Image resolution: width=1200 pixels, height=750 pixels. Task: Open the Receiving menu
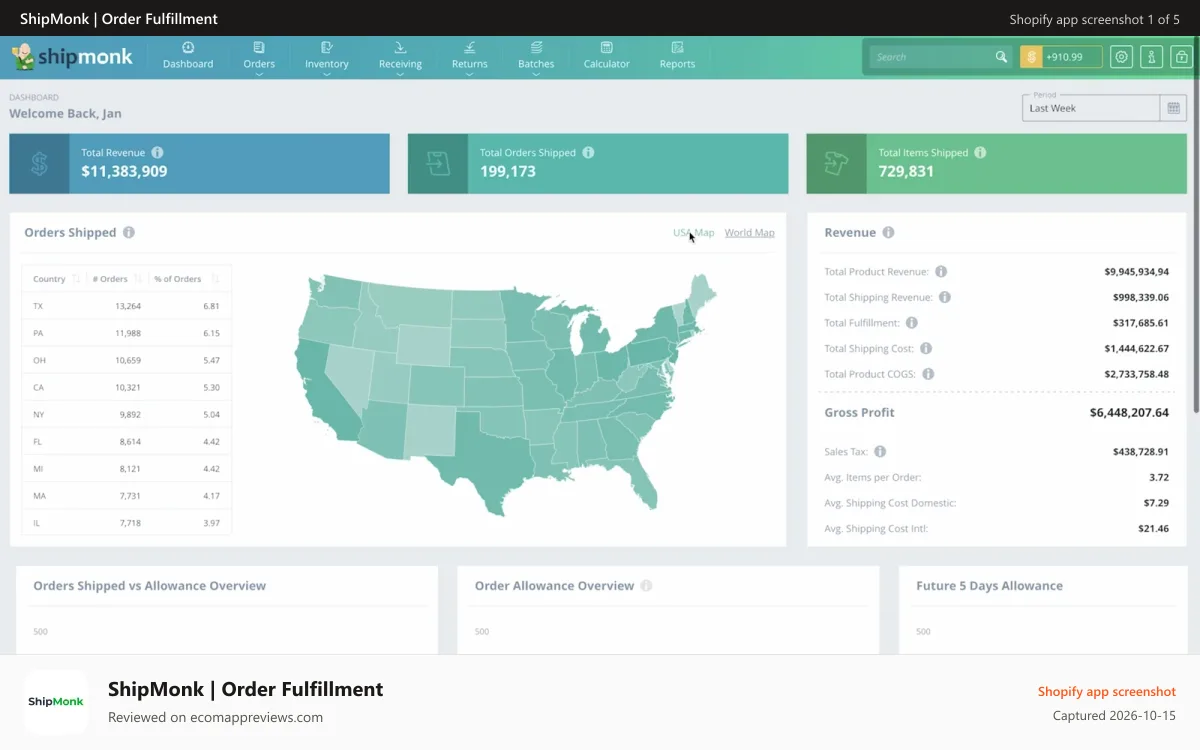tap(400, 56)
